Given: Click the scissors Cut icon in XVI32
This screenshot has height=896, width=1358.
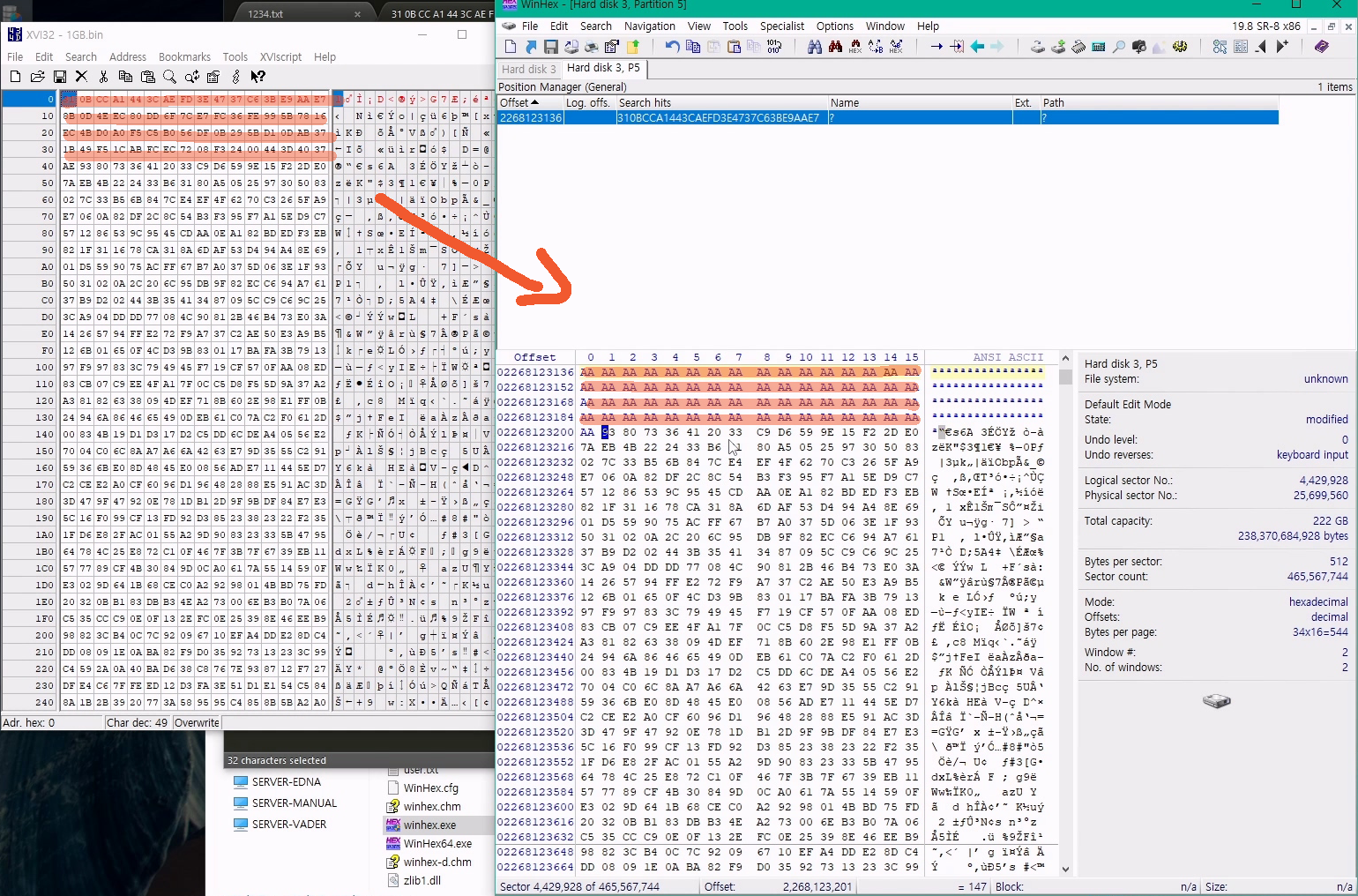Looking at the screenshot, I should click(103, 77).
